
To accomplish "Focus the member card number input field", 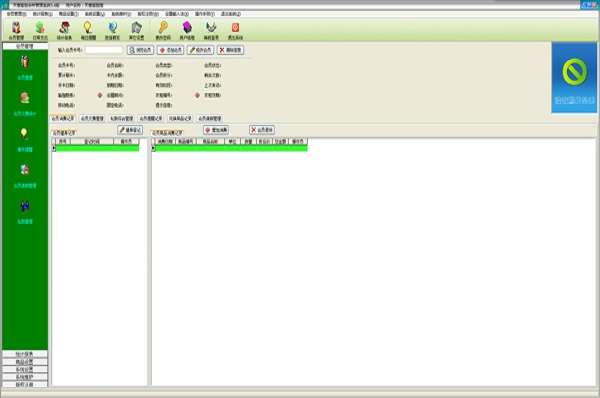I will pos(104,50).
